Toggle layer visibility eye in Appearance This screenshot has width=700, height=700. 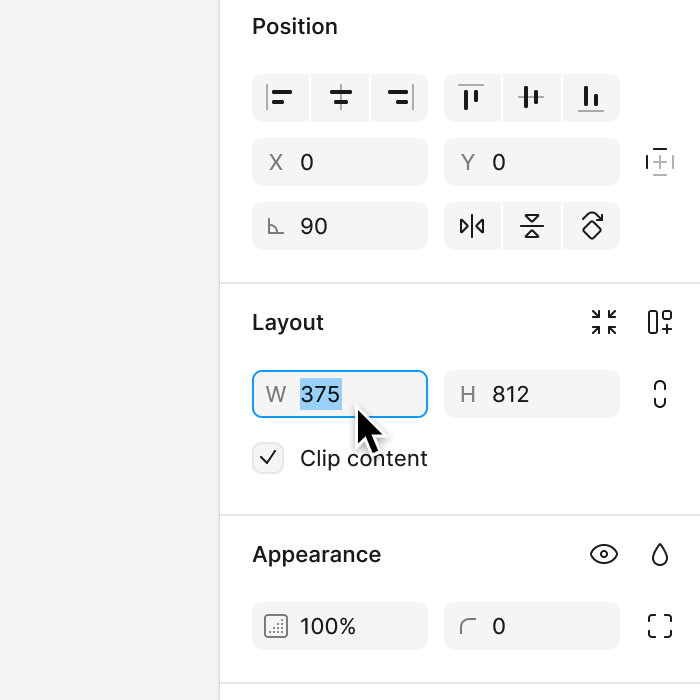pos(604,554)
